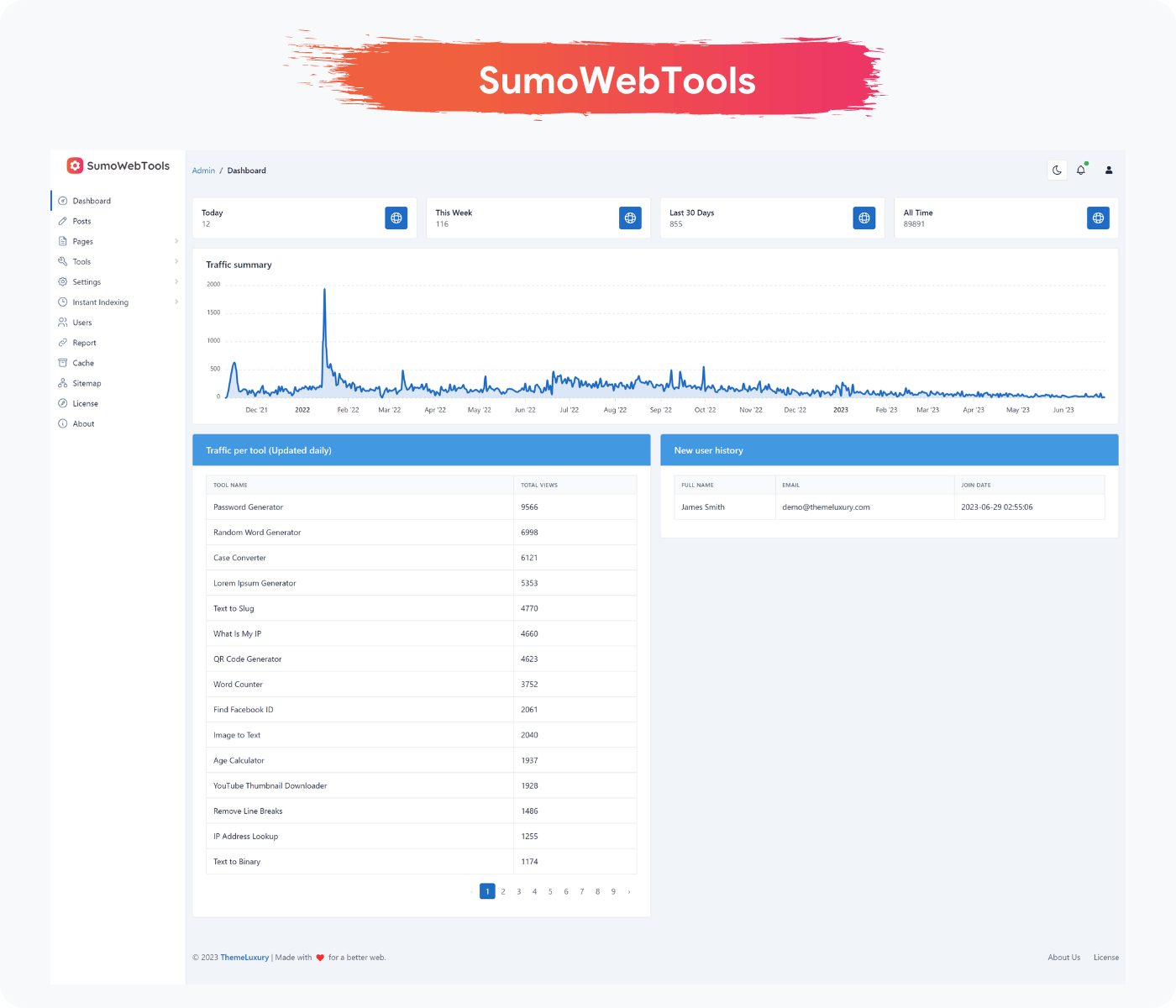Open the ThemeLuxury footer link
Screen dimensions: 1176x1008
[x=244, y=958]
